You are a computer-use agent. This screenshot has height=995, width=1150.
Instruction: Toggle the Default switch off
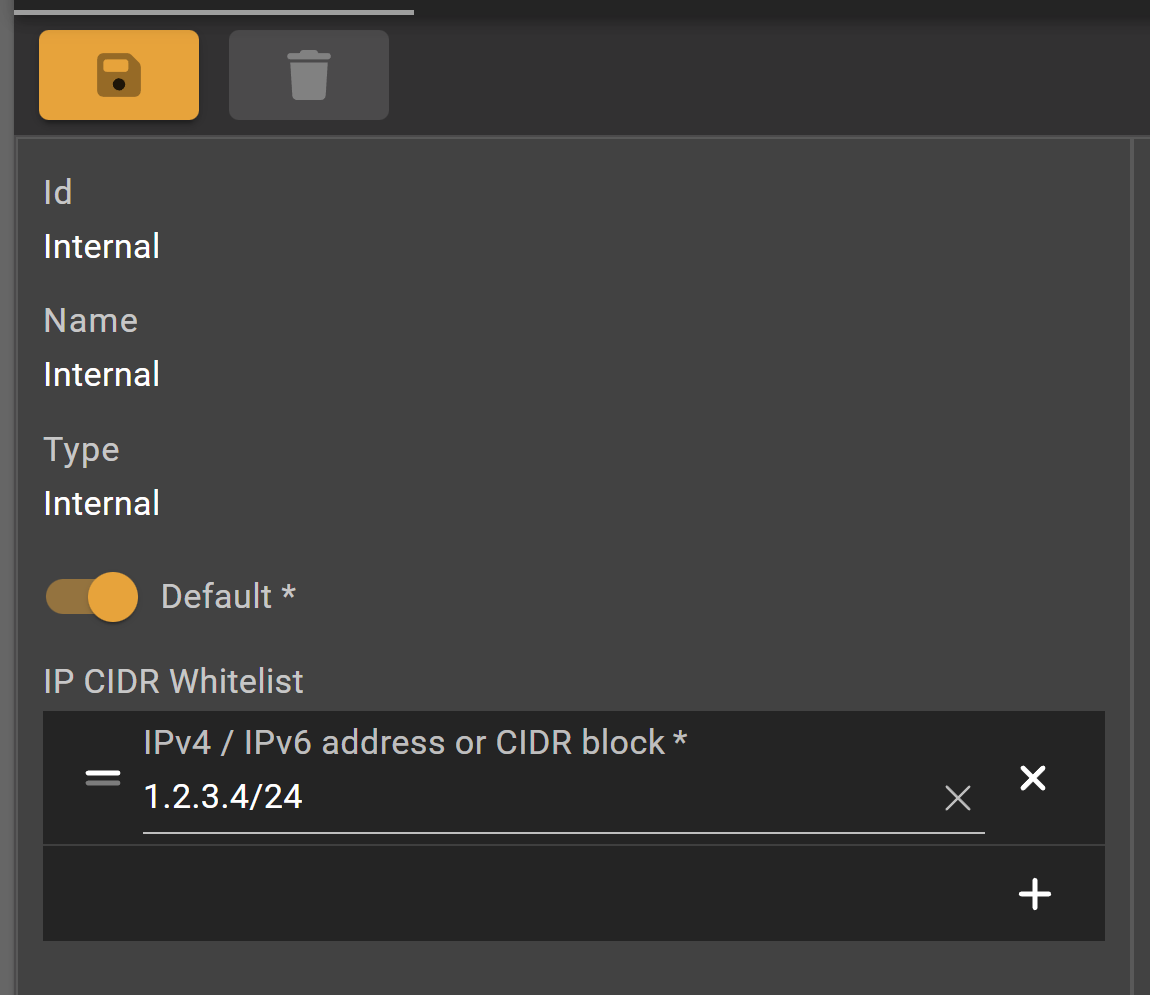92,597
